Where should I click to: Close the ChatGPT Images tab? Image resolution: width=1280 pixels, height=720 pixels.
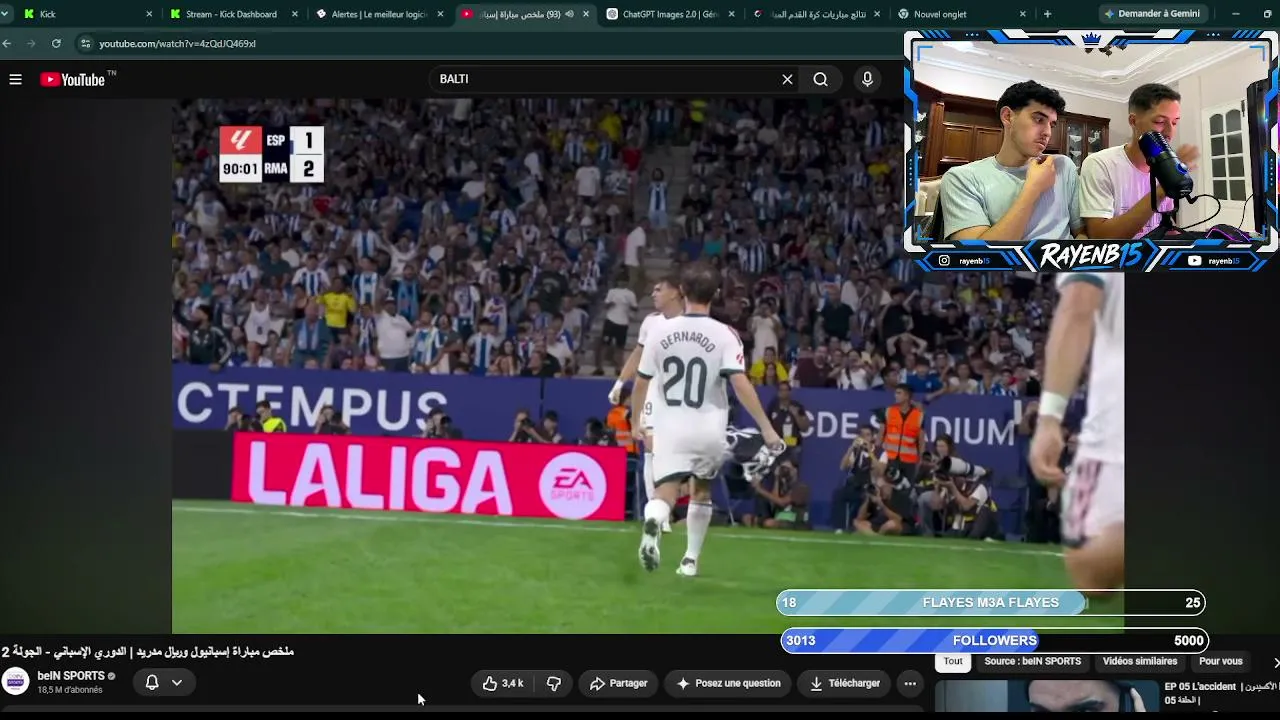731,14
